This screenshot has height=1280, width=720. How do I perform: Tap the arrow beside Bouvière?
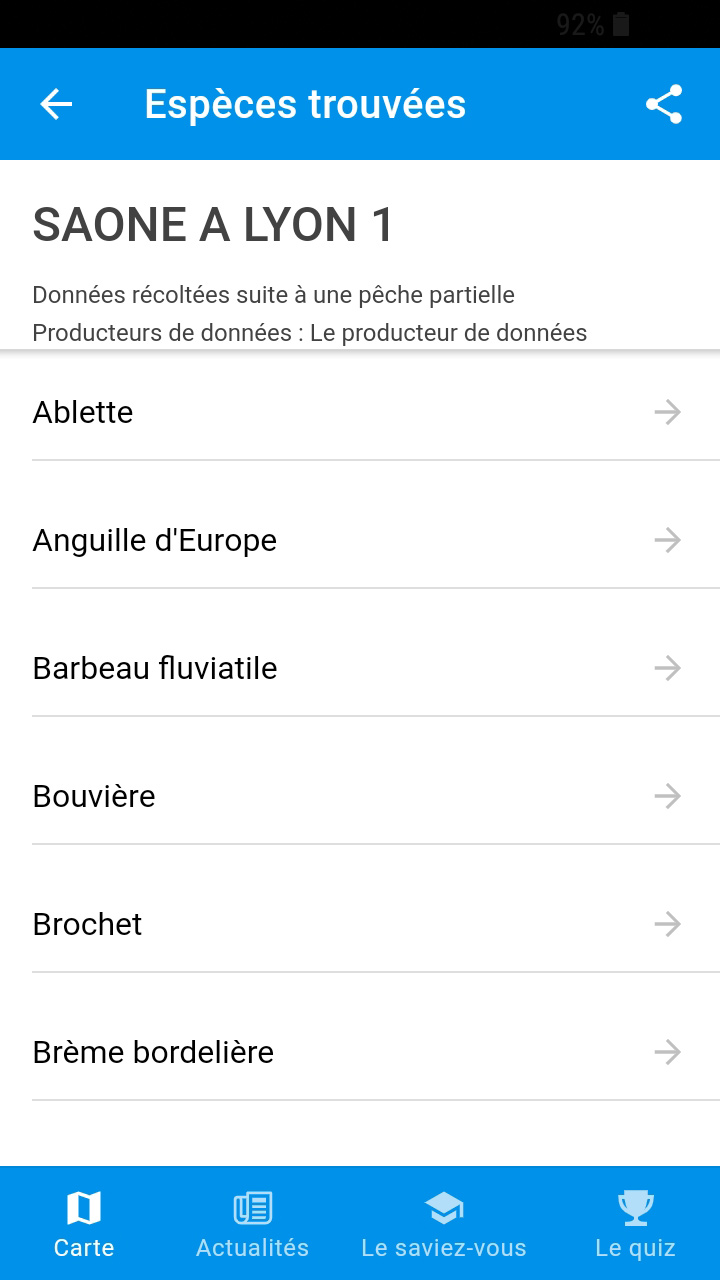(x=667, y=796)
